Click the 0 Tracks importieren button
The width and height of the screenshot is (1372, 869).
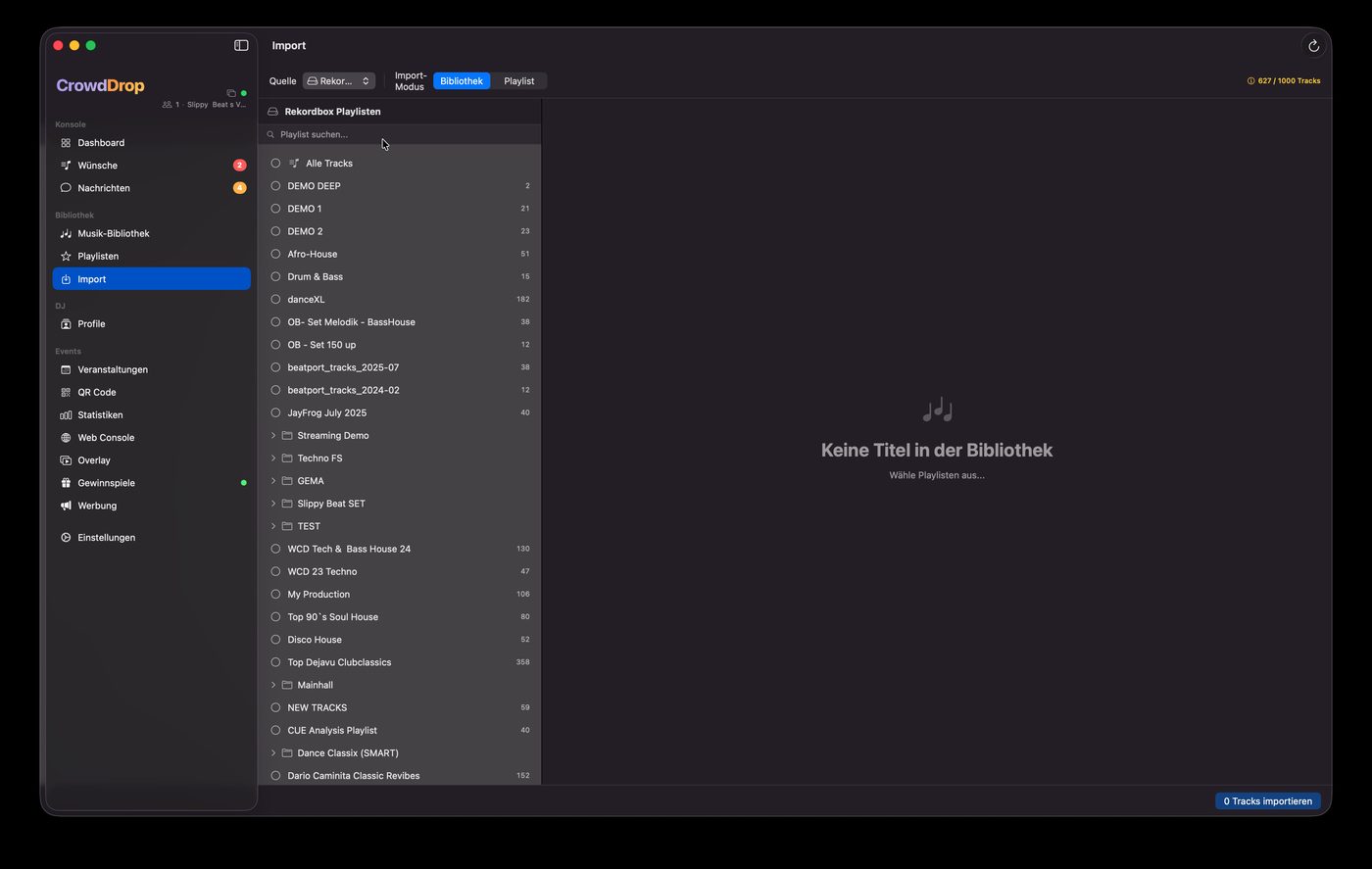point(1267,800)
